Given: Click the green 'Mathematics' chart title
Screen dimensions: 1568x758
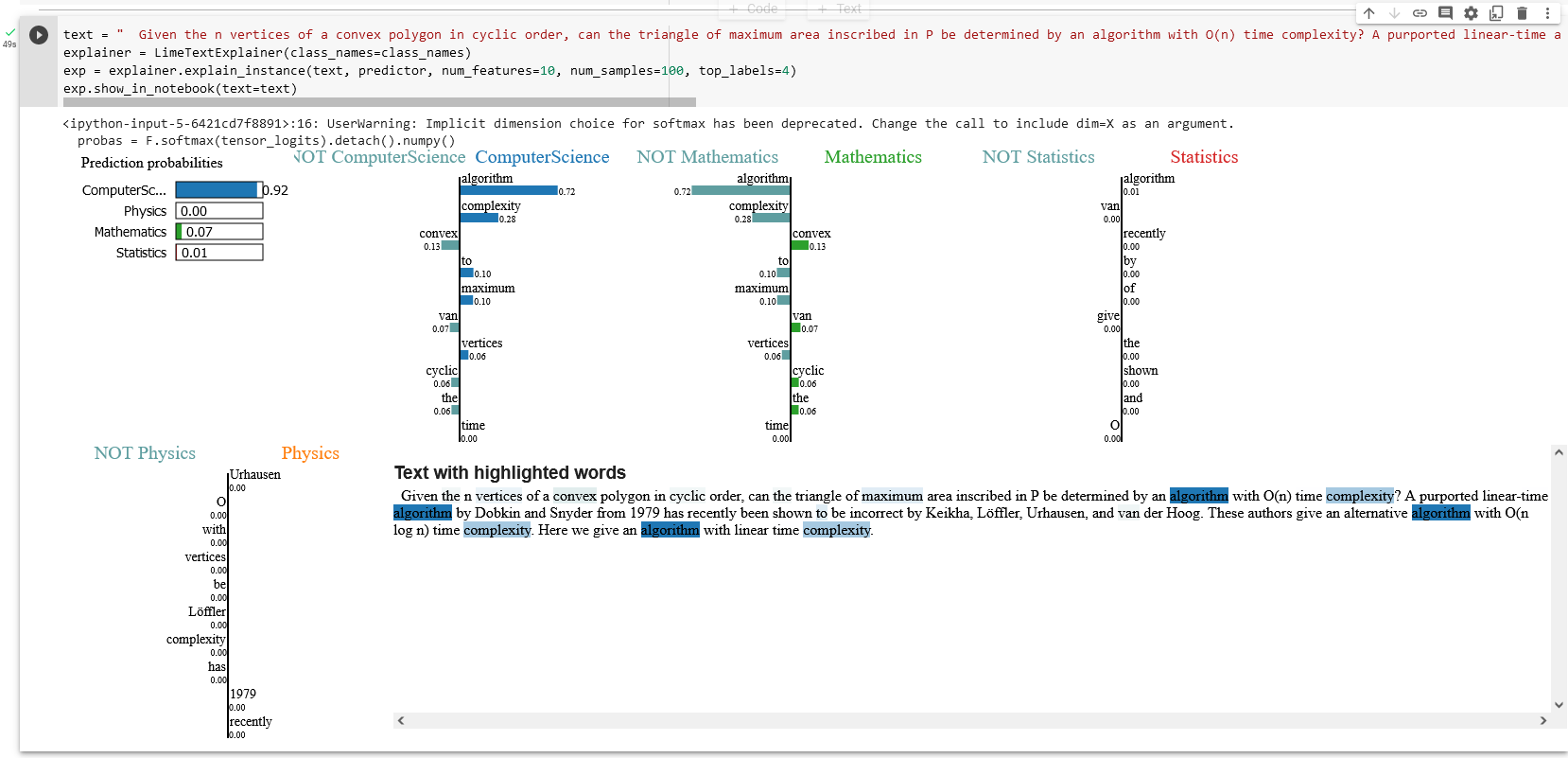Looking at the screenshot, I should 873,157.
